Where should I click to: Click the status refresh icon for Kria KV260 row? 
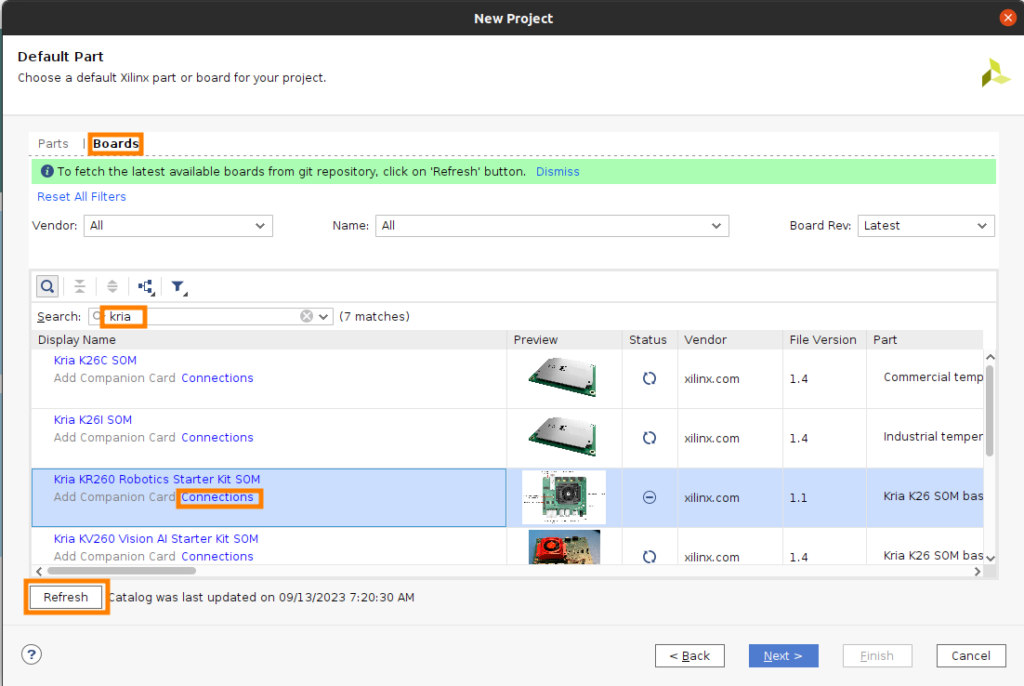pos(649,557)
